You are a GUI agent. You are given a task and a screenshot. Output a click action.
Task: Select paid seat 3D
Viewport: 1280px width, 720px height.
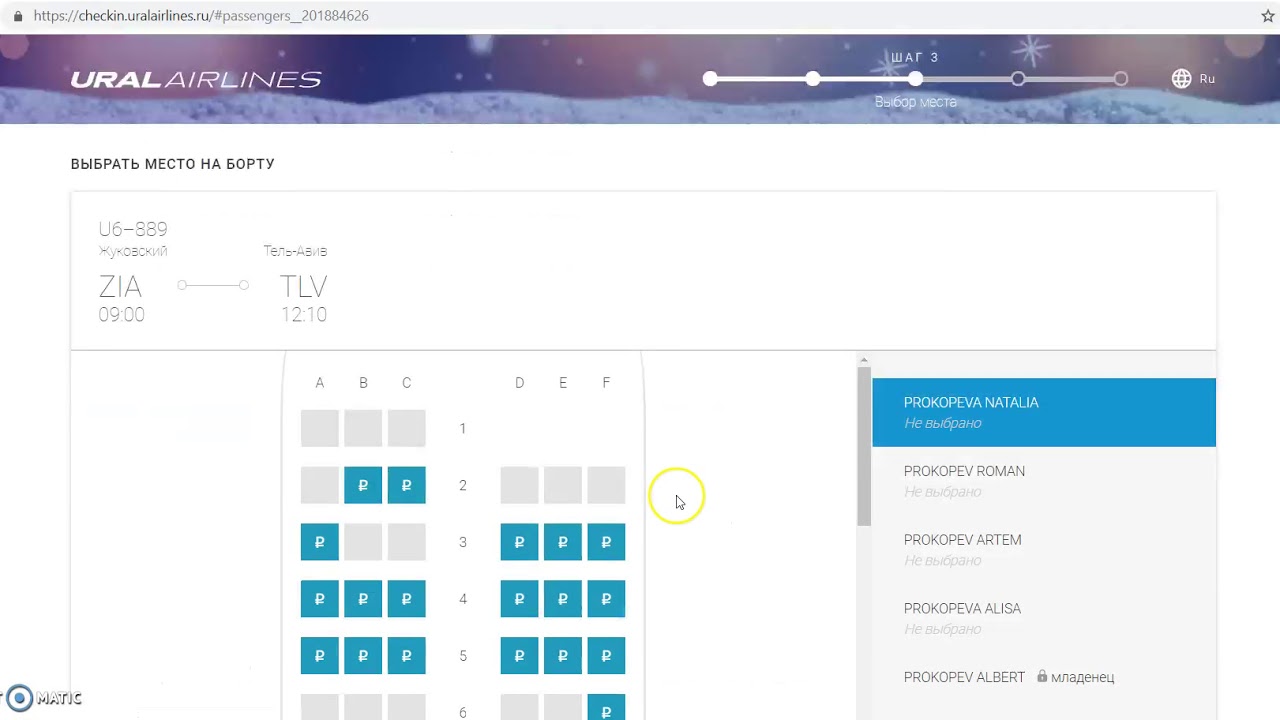point(519,542)
